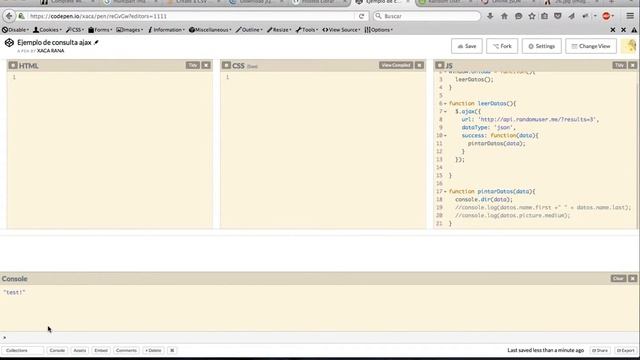Click the HTML editor settings gear icon

click(x=13, y=65)
